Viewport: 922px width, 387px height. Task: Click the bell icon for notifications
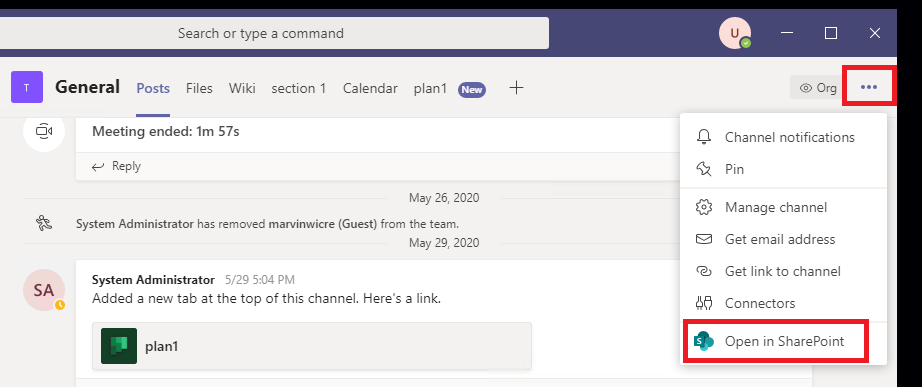coord(704,137)
